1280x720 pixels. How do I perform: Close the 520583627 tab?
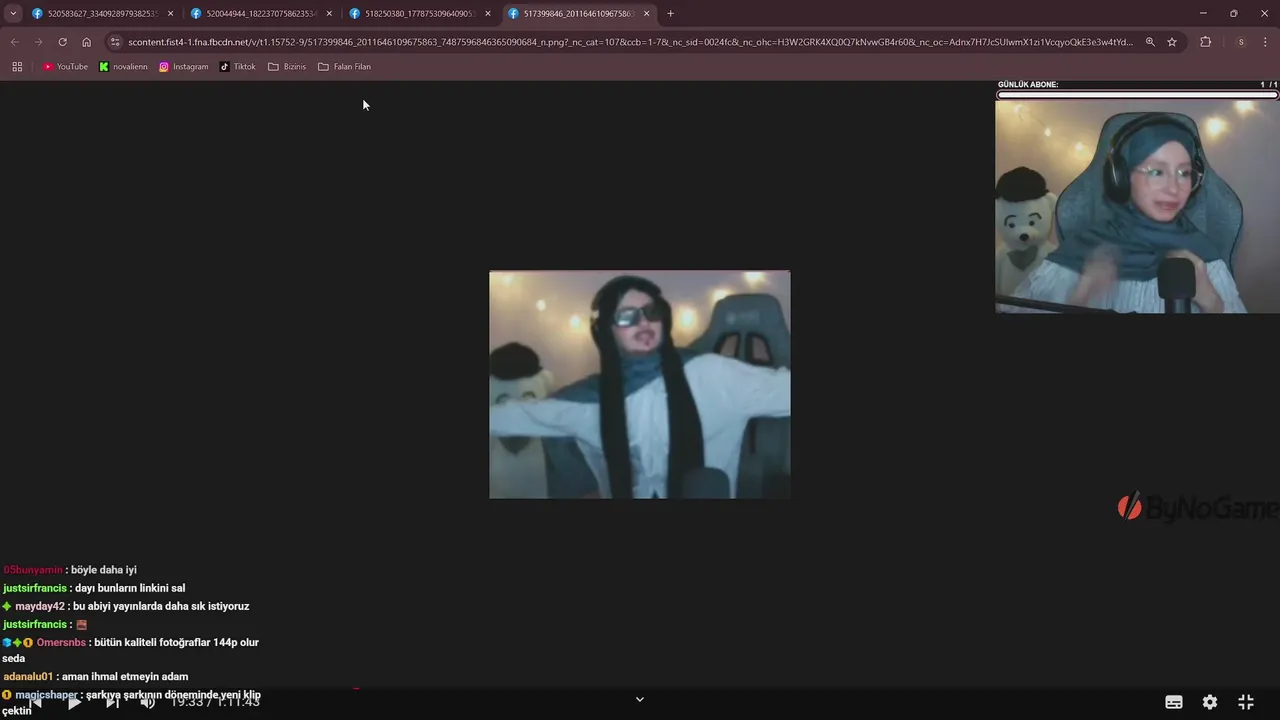coord(170,13)
